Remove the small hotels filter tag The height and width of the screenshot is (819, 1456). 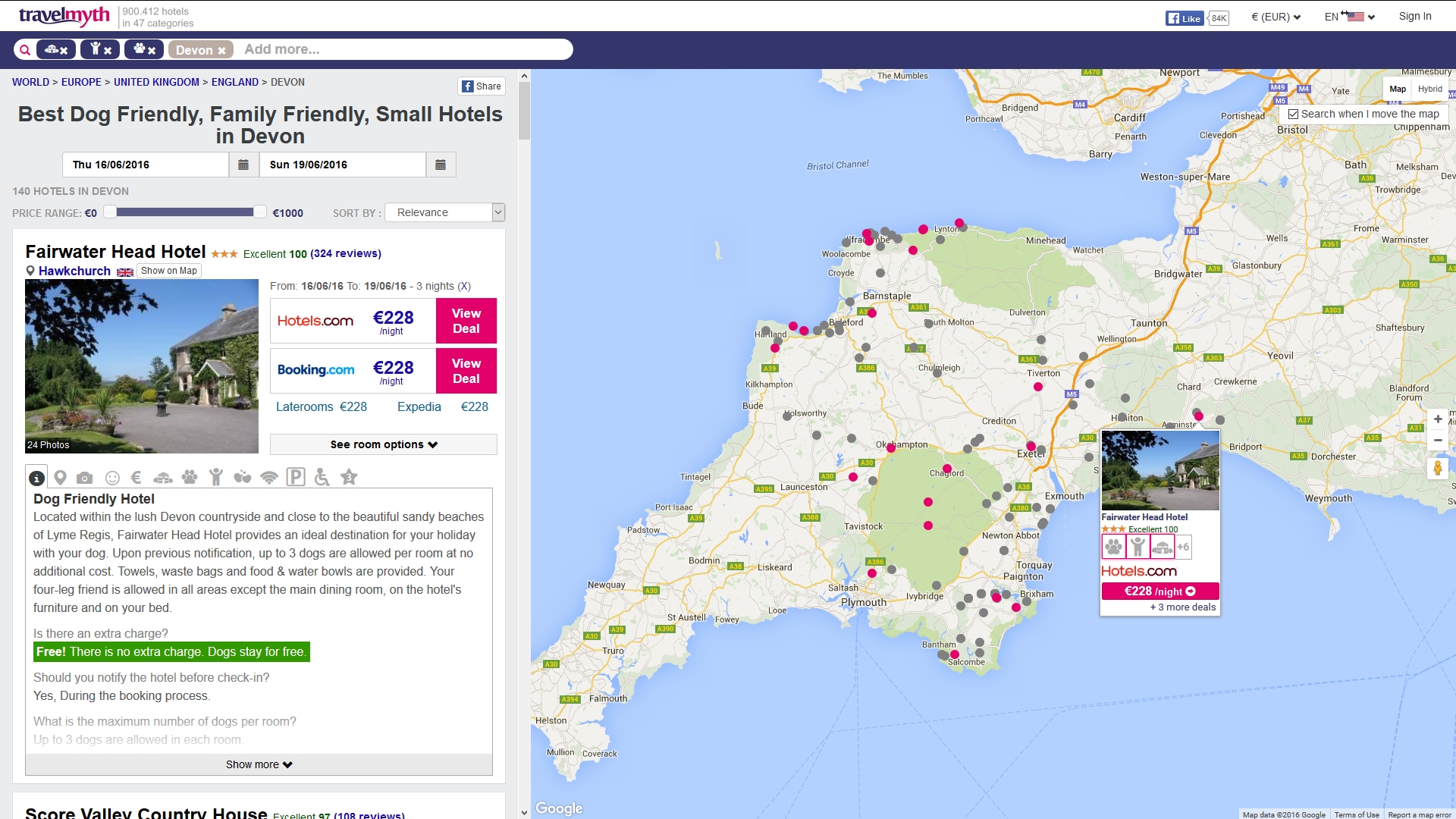[64, 51]
